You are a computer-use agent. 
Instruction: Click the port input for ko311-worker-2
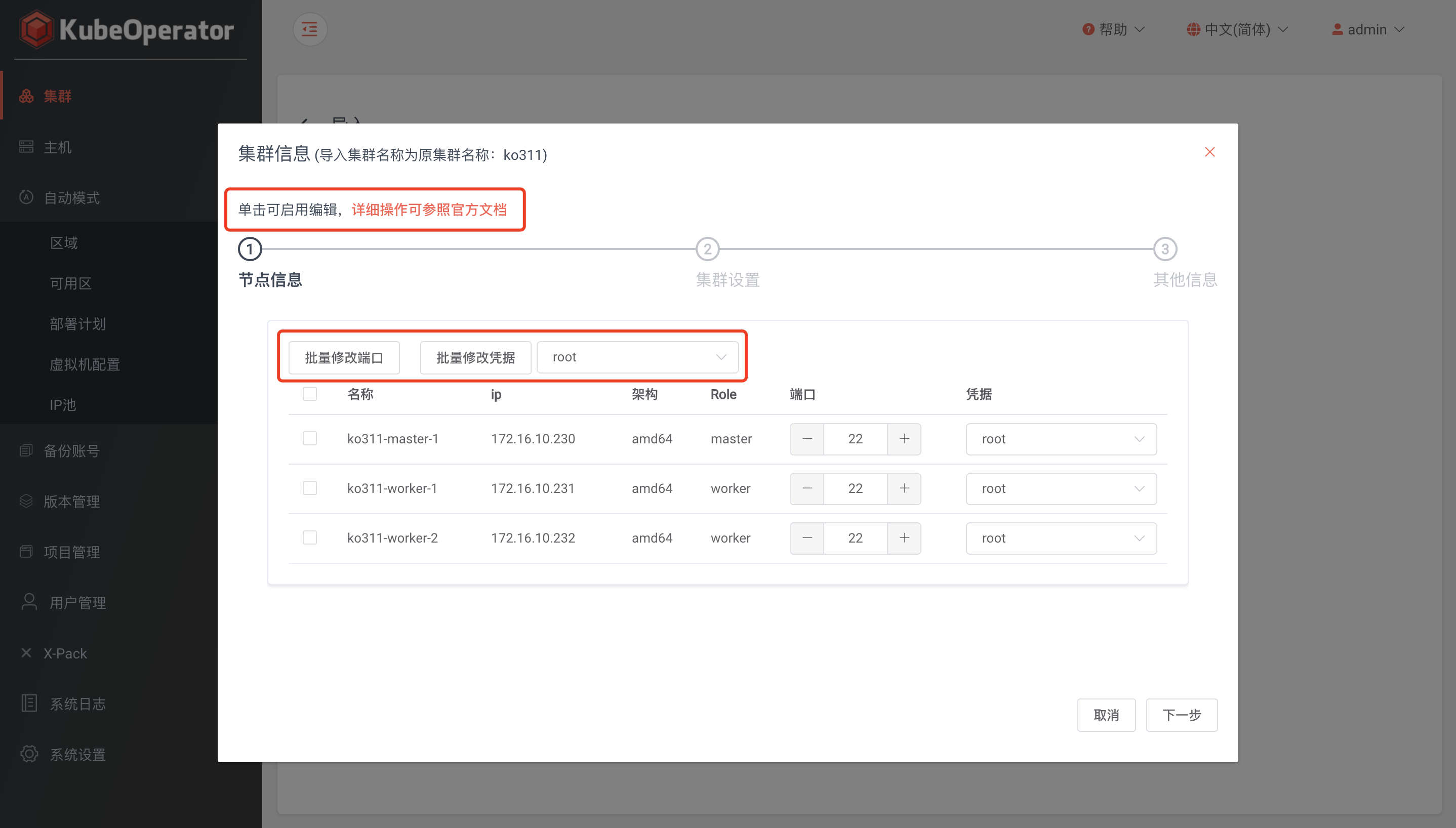[x=856, y=538]
